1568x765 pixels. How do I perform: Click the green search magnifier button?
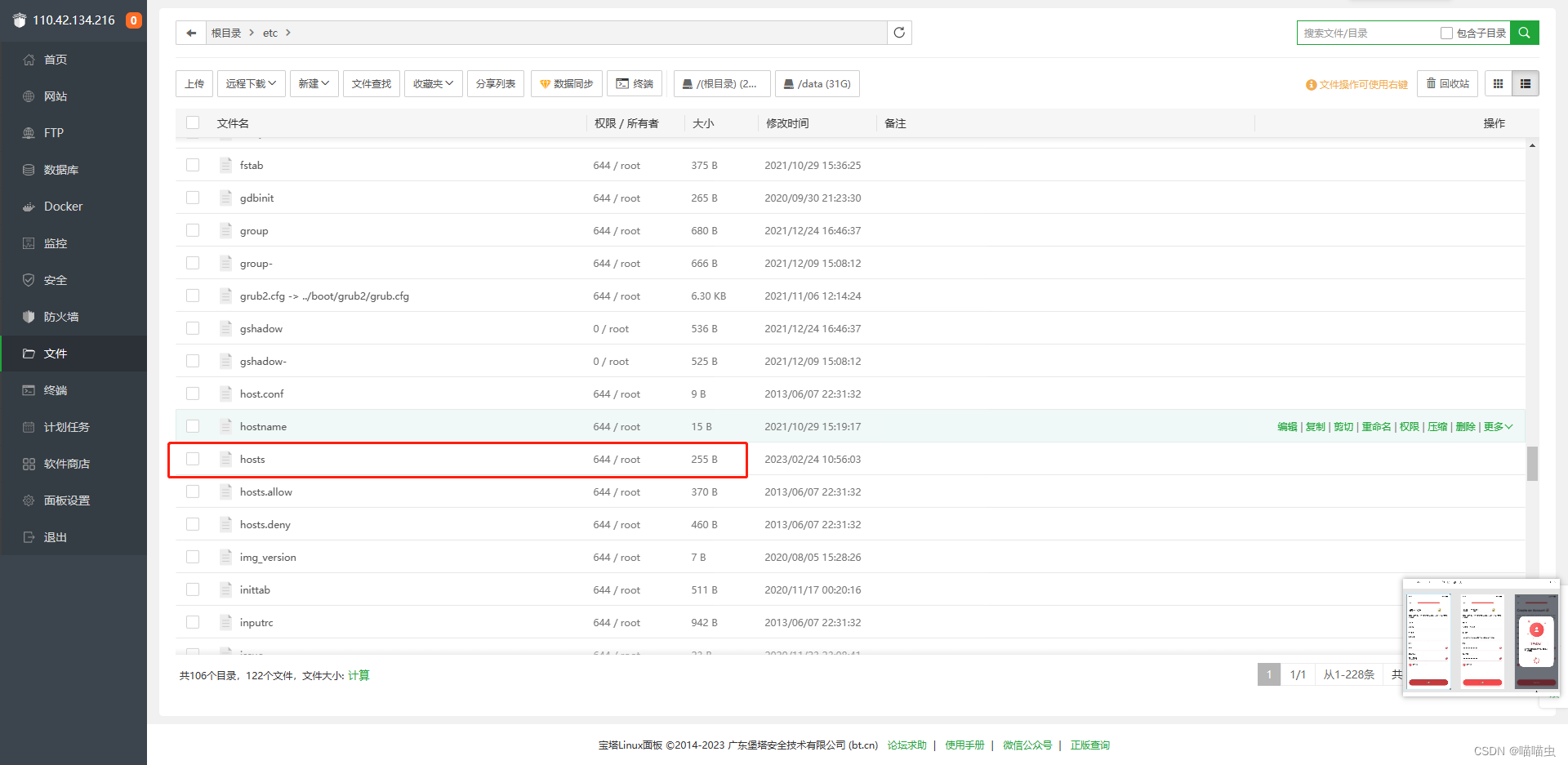(1524, 33)
